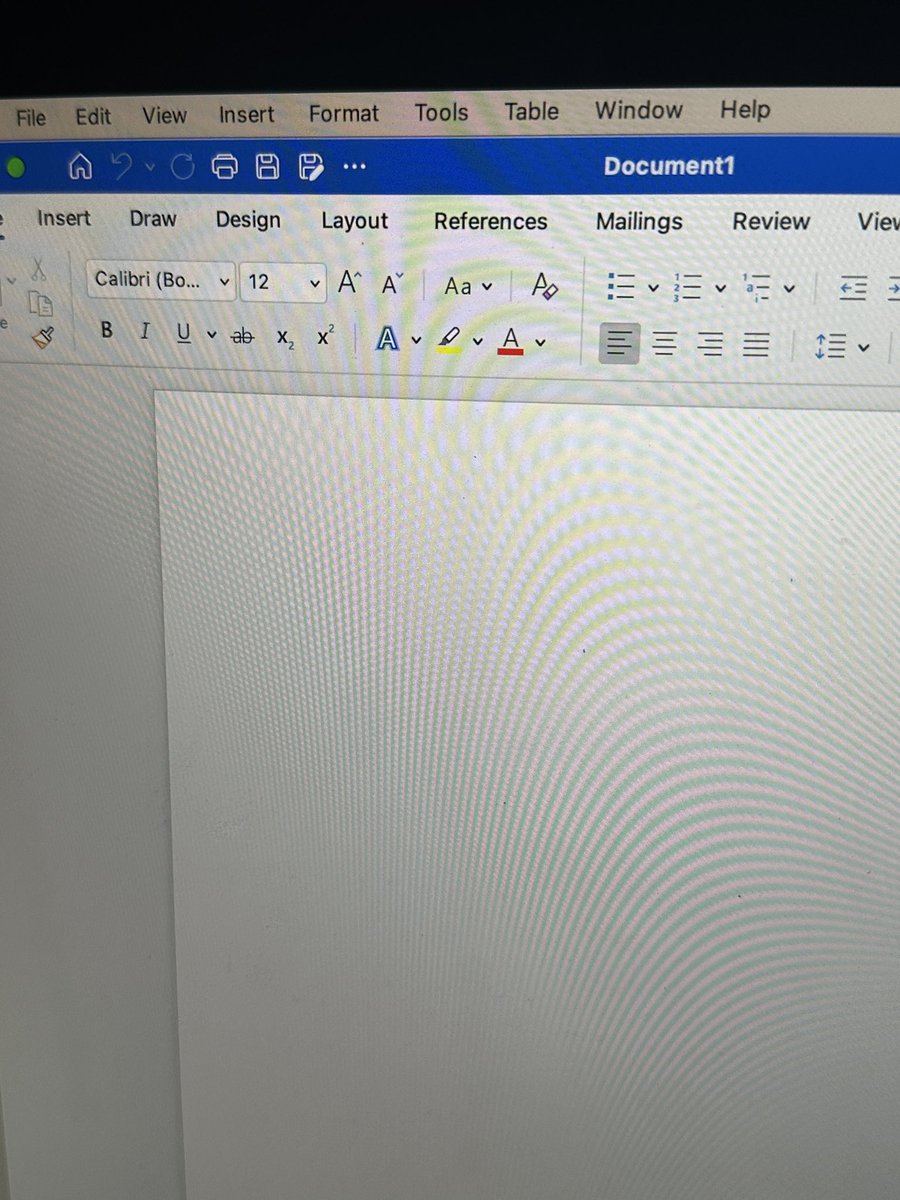
Task: Toggle bold formatting
Action: tap(107, 331)
